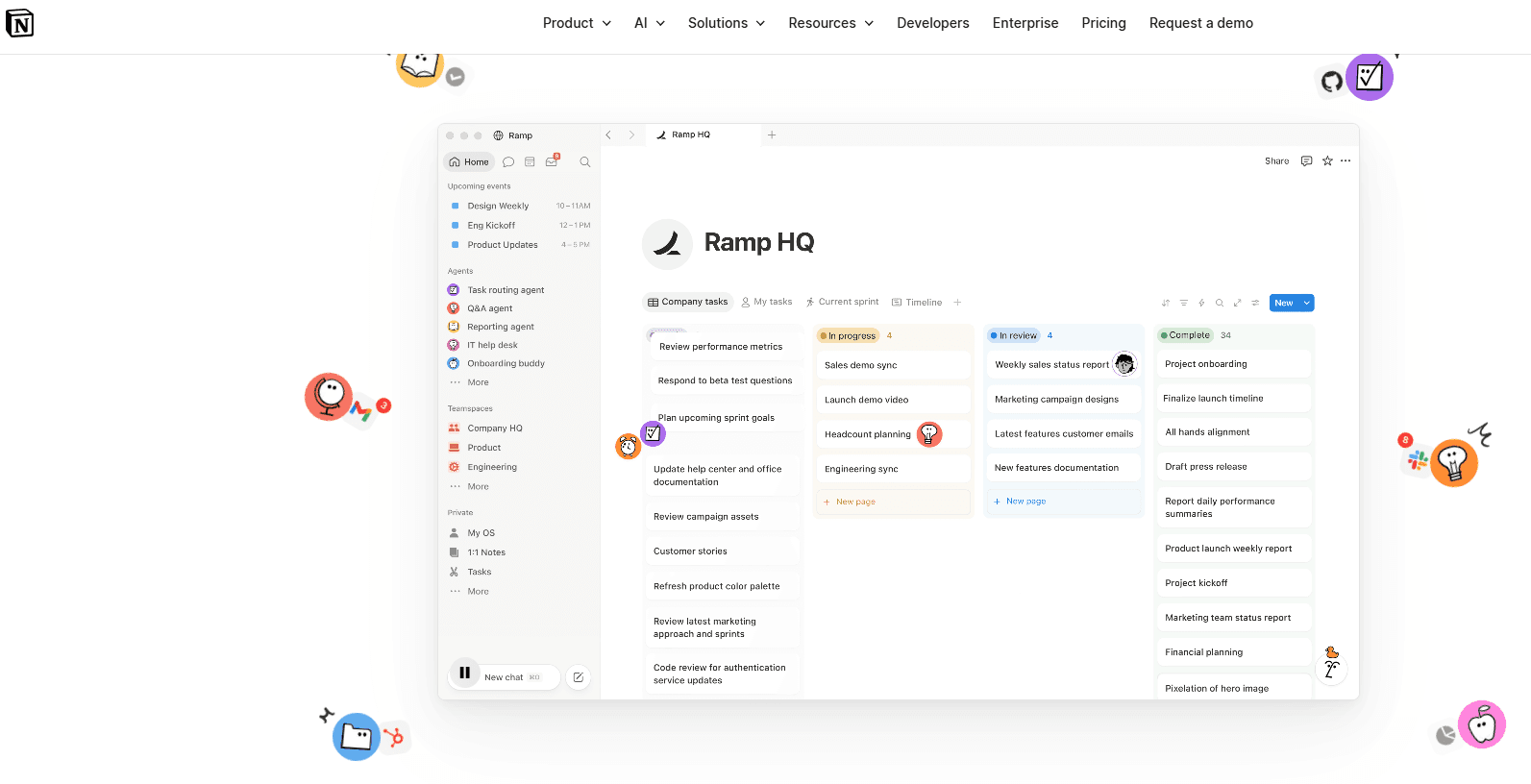
Task: Open the Project onboarding card
Action: 1234,364
